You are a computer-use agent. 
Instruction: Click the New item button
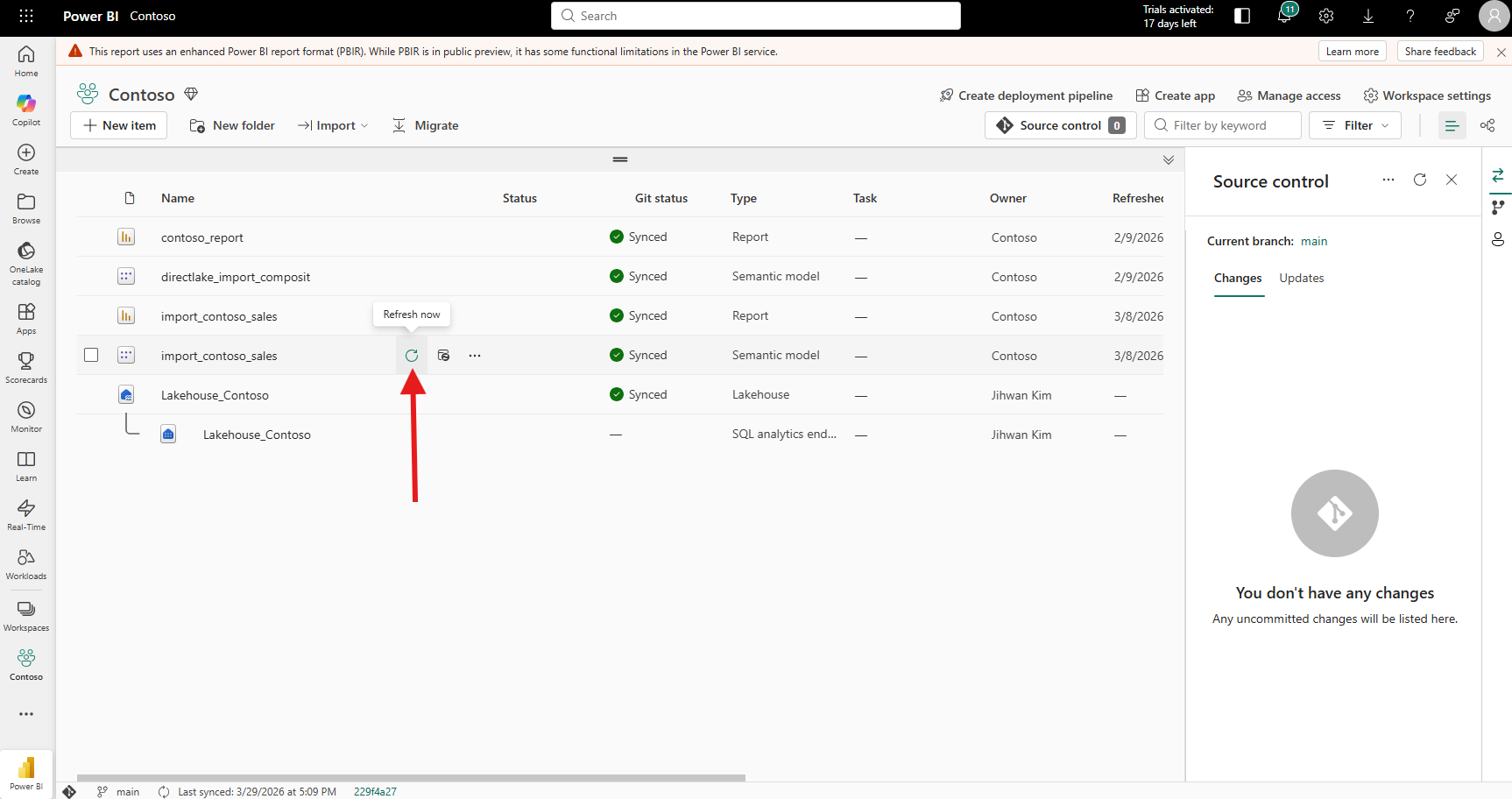pos(118,125)
